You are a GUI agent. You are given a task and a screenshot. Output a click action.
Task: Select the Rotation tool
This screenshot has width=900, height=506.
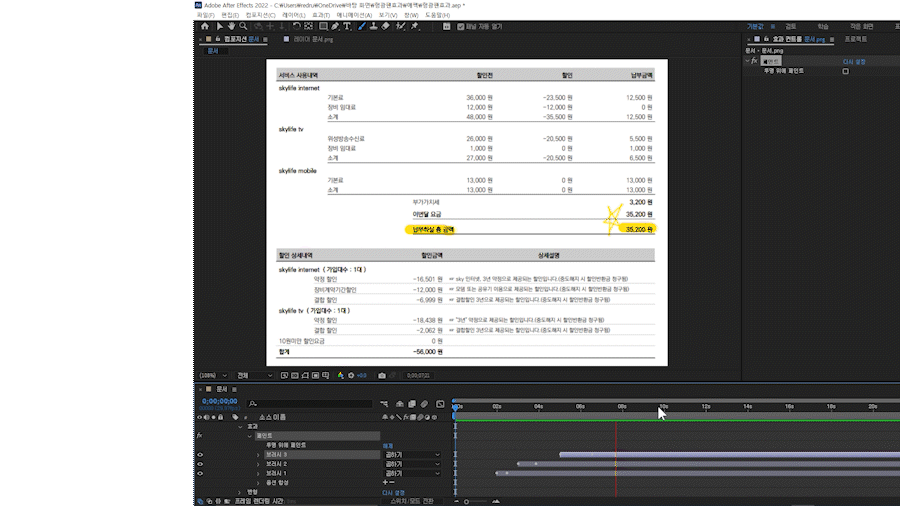tap(296, 26)
